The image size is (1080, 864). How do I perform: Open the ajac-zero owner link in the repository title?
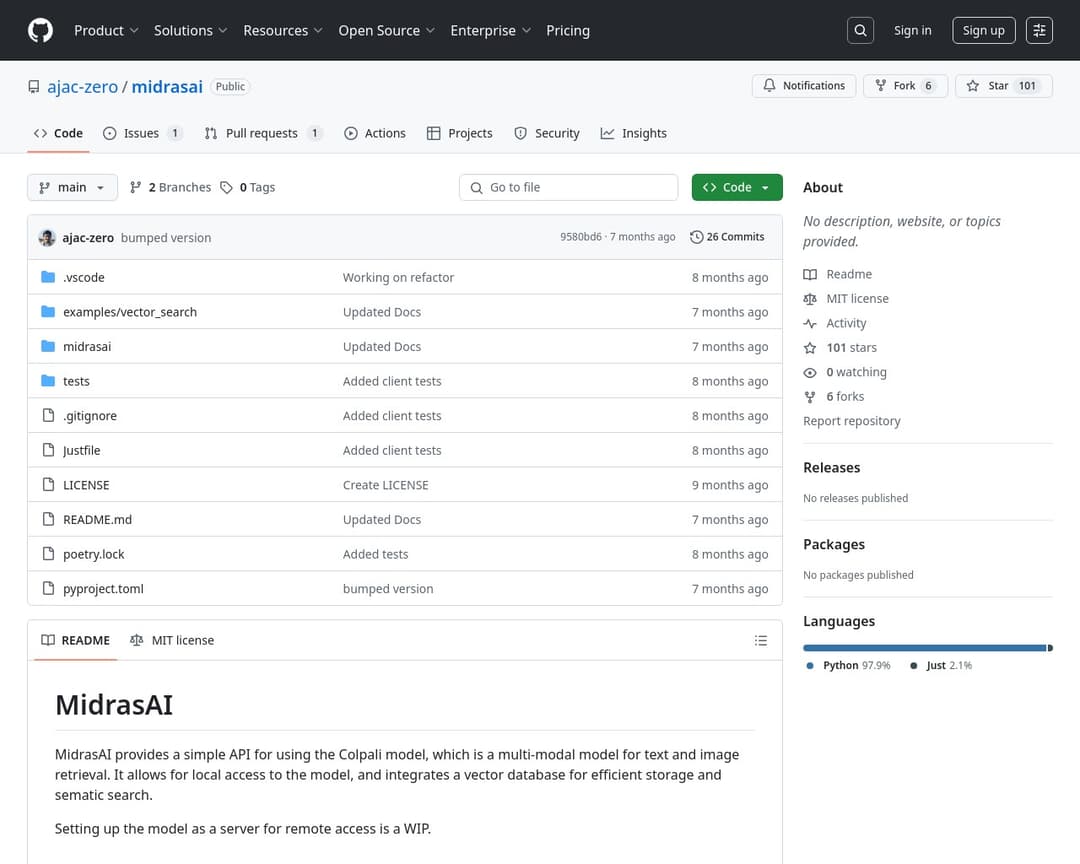point(83,87)
